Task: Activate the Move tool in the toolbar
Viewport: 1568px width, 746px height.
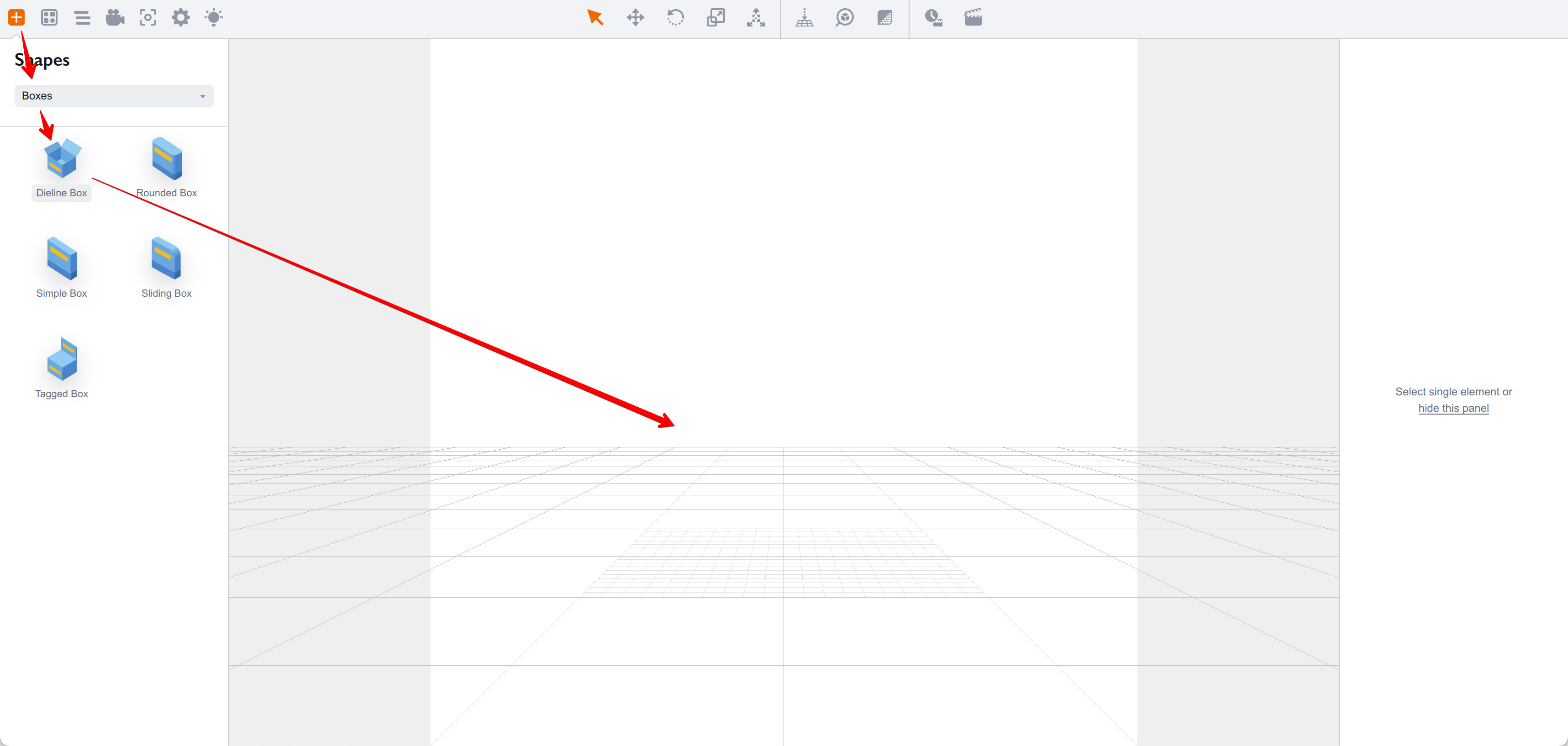Action: point(635,17)
